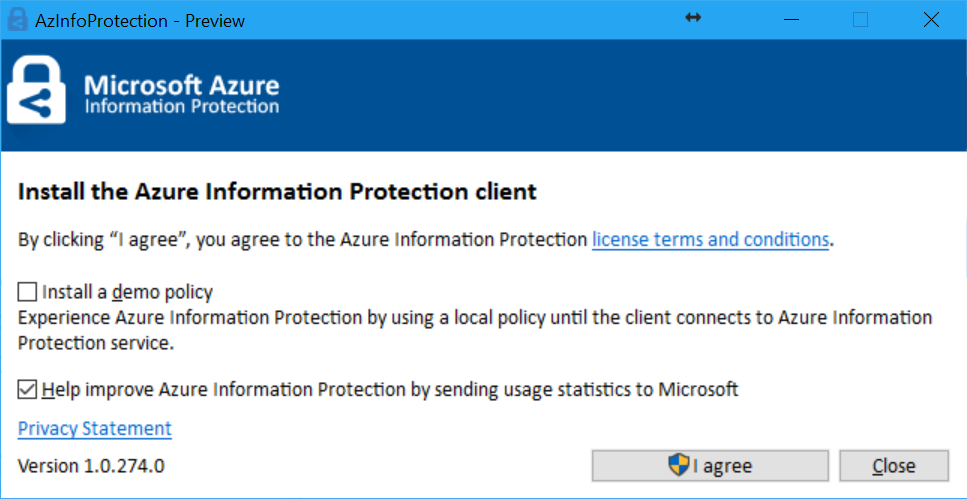
Task: Click the shield icon on I agree button
Action: coord(679,465)
